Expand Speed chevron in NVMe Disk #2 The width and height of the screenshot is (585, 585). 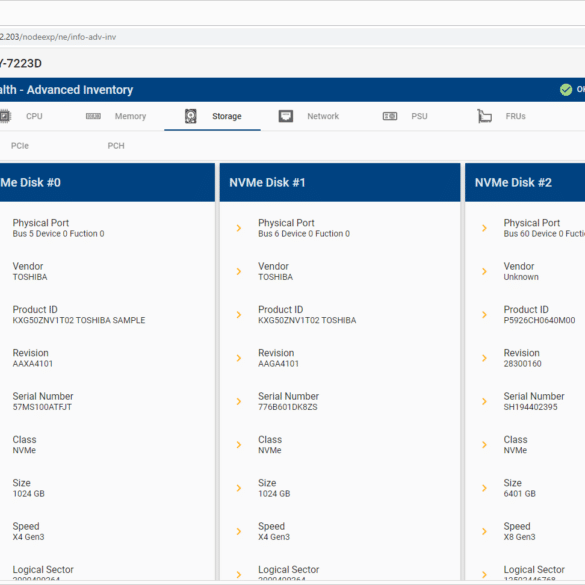(x=485, y=531)
